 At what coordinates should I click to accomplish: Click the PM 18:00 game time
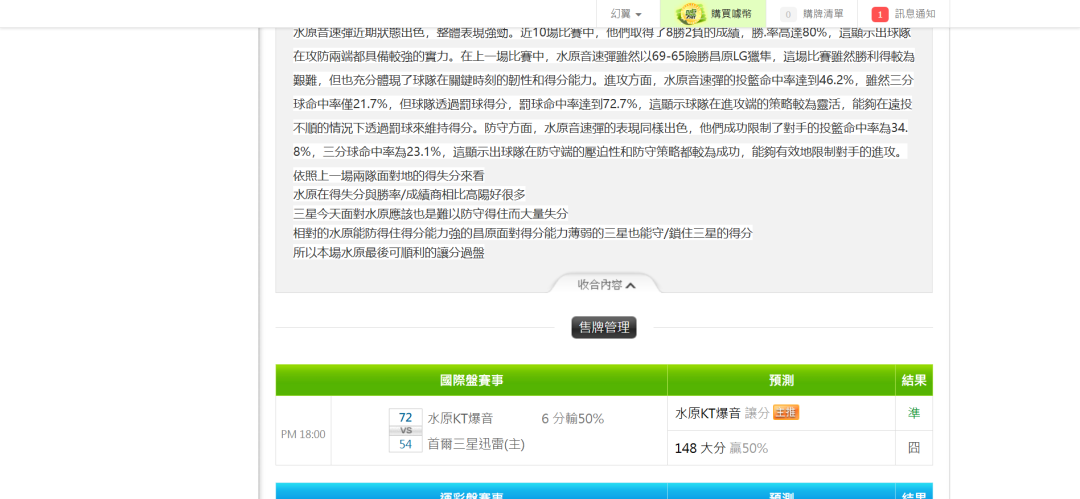(303, 434)
